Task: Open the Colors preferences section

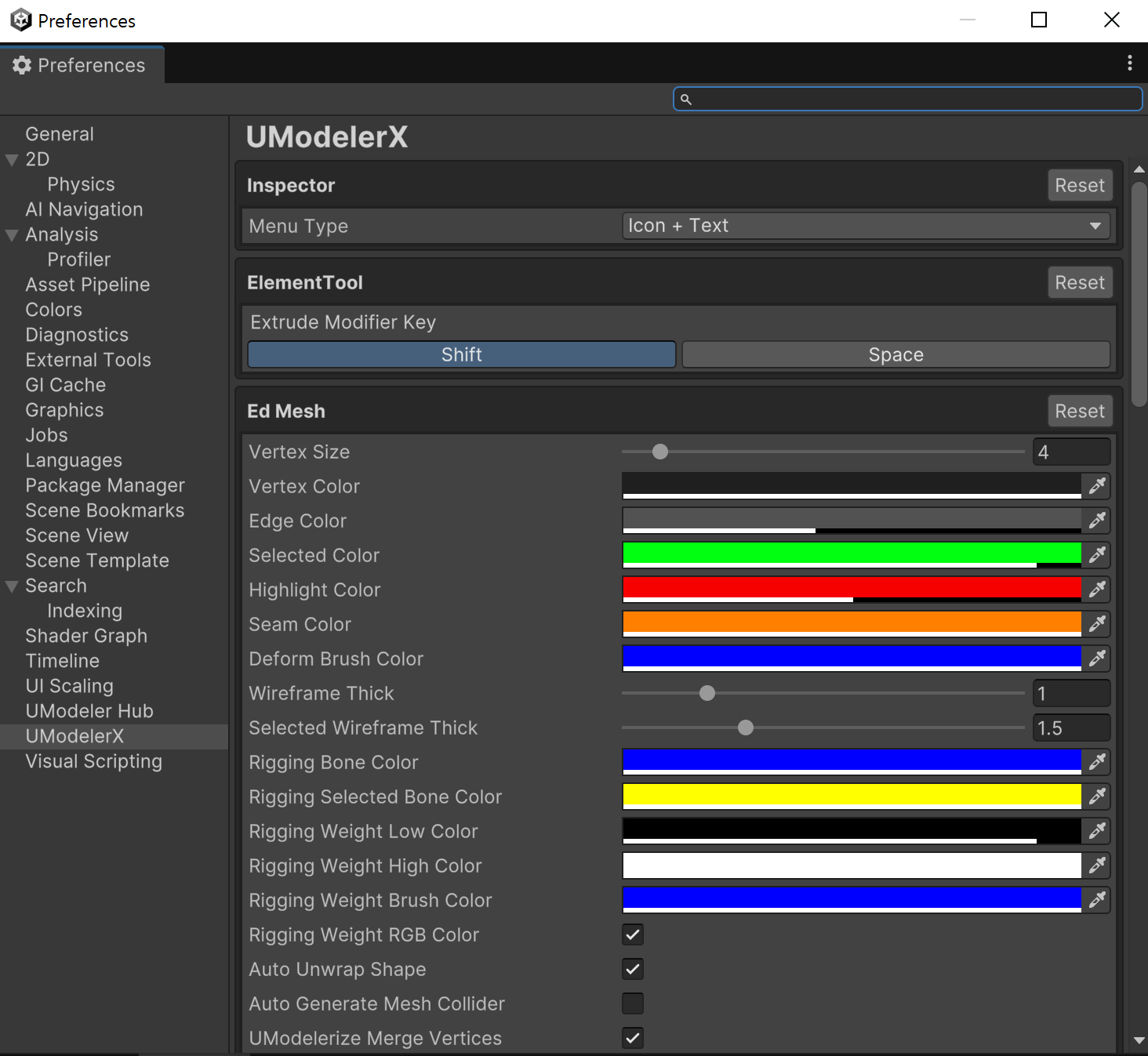Action: (x=53, y=310)
